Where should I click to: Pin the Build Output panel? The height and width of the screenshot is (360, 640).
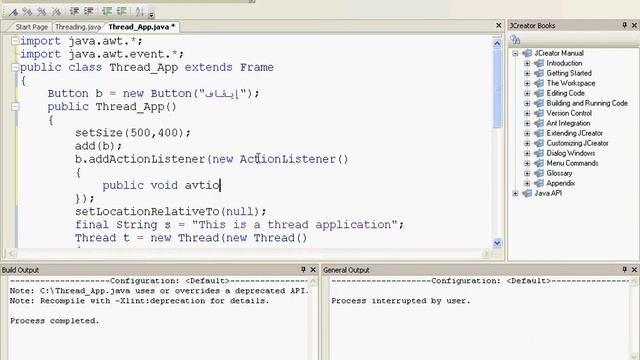(303, 269)
